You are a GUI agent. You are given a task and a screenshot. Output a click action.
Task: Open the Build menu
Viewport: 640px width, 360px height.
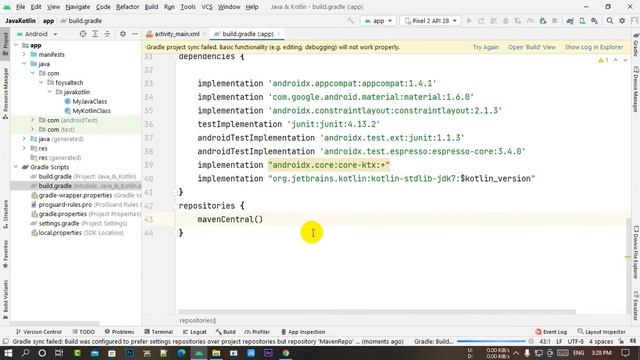[x=151, y=7]
